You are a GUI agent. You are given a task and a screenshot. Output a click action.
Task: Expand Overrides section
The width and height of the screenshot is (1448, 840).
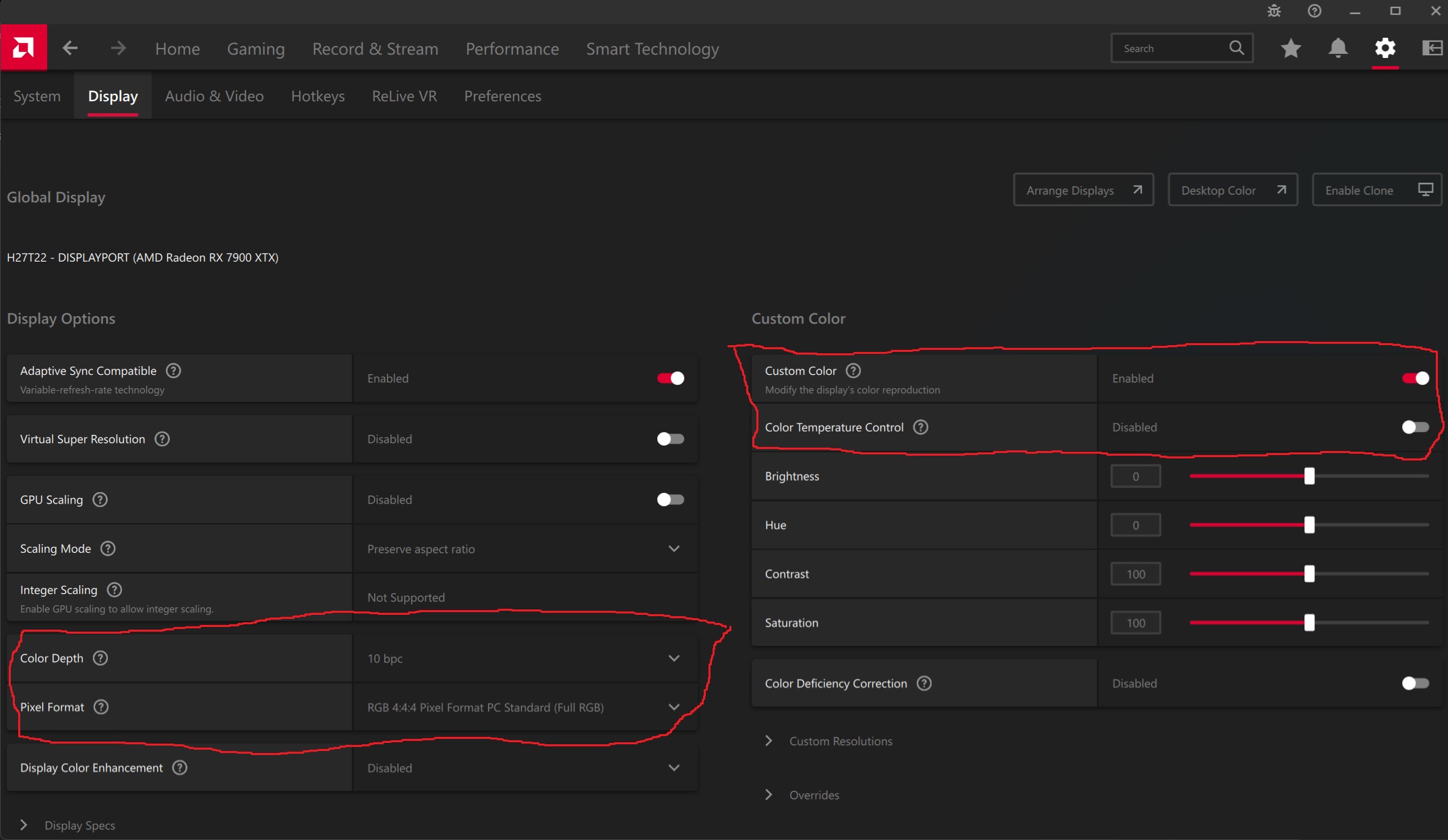pos(802,795)
